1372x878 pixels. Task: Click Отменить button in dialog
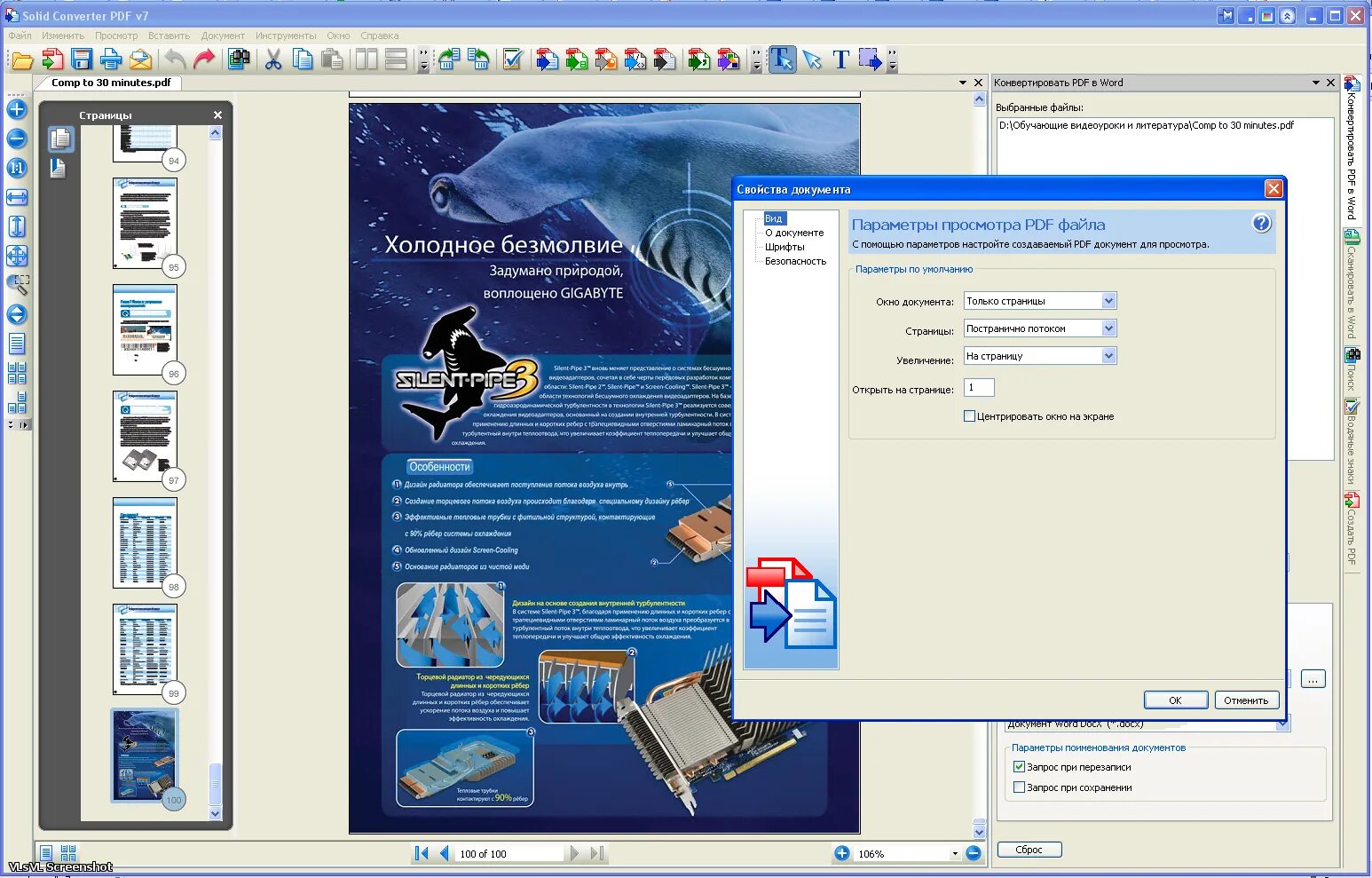tap(1246, 700)
